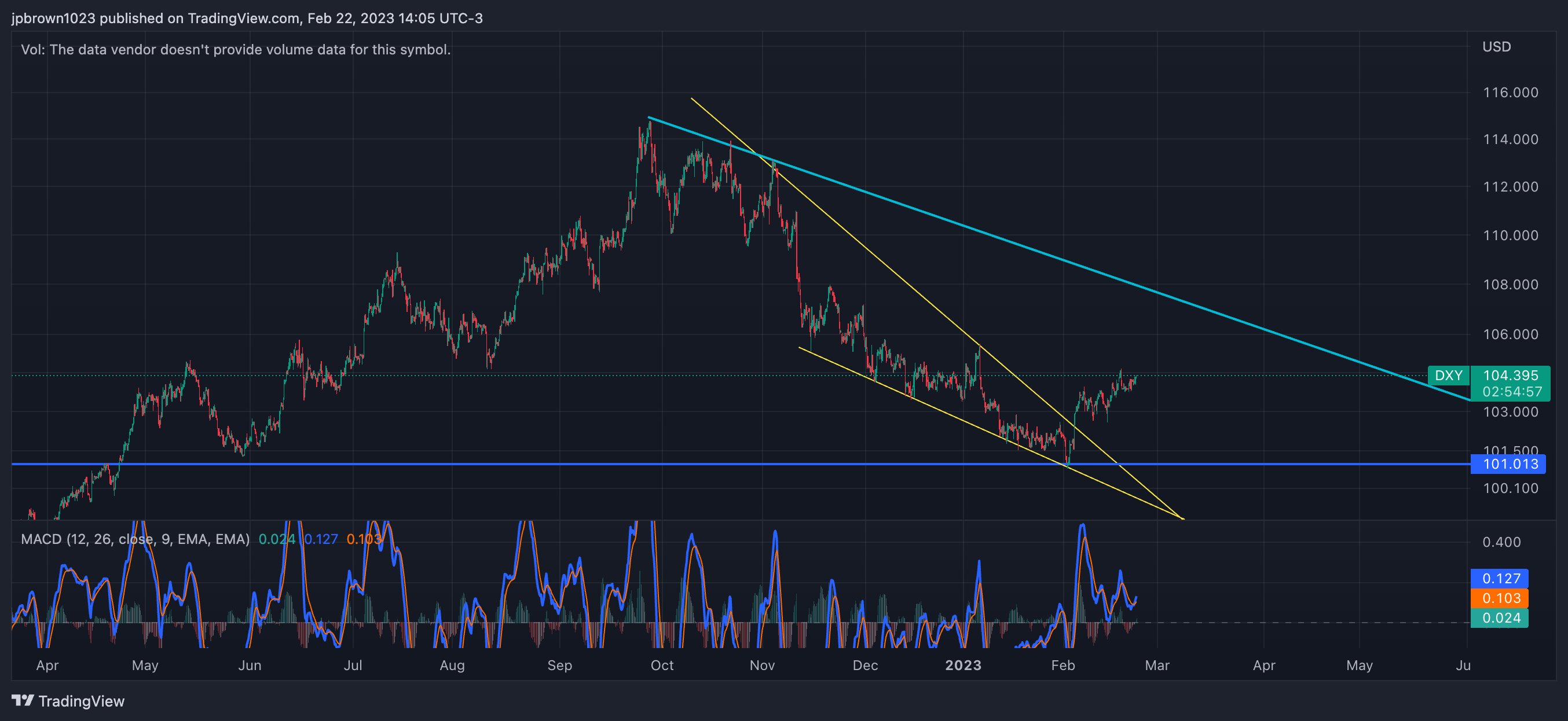
Task: Click the TradingView logo in the footer
Action: click(x=68, y=701)
